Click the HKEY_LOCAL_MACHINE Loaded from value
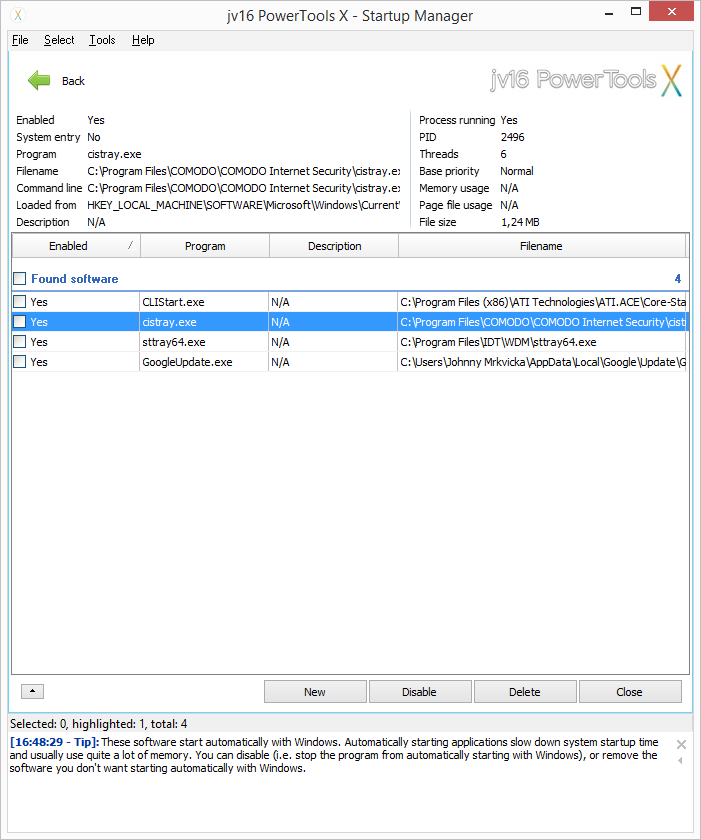 pos(244,205)
